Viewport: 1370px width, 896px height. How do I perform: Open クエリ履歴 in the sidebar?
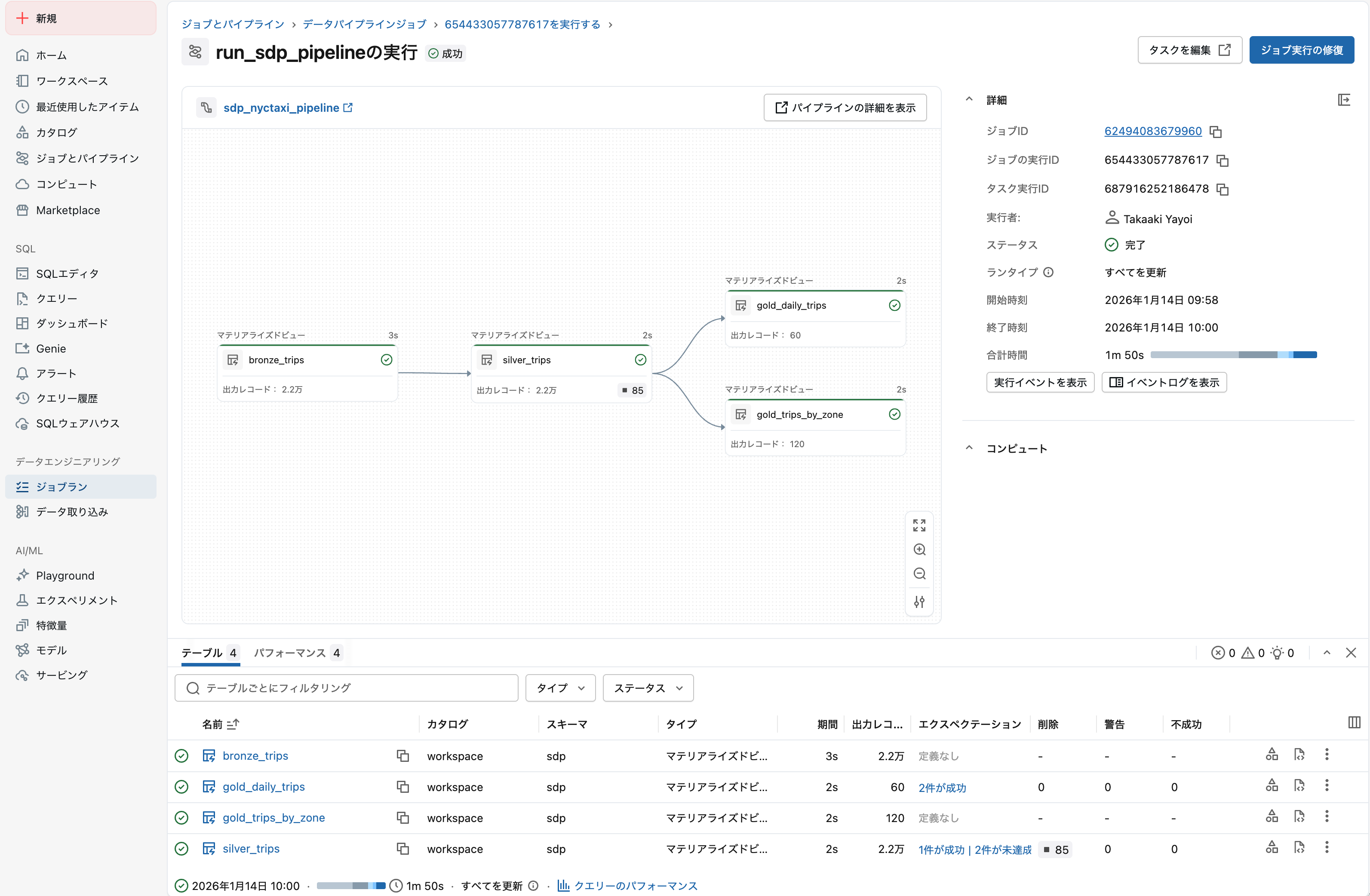(x=68, y=398)
